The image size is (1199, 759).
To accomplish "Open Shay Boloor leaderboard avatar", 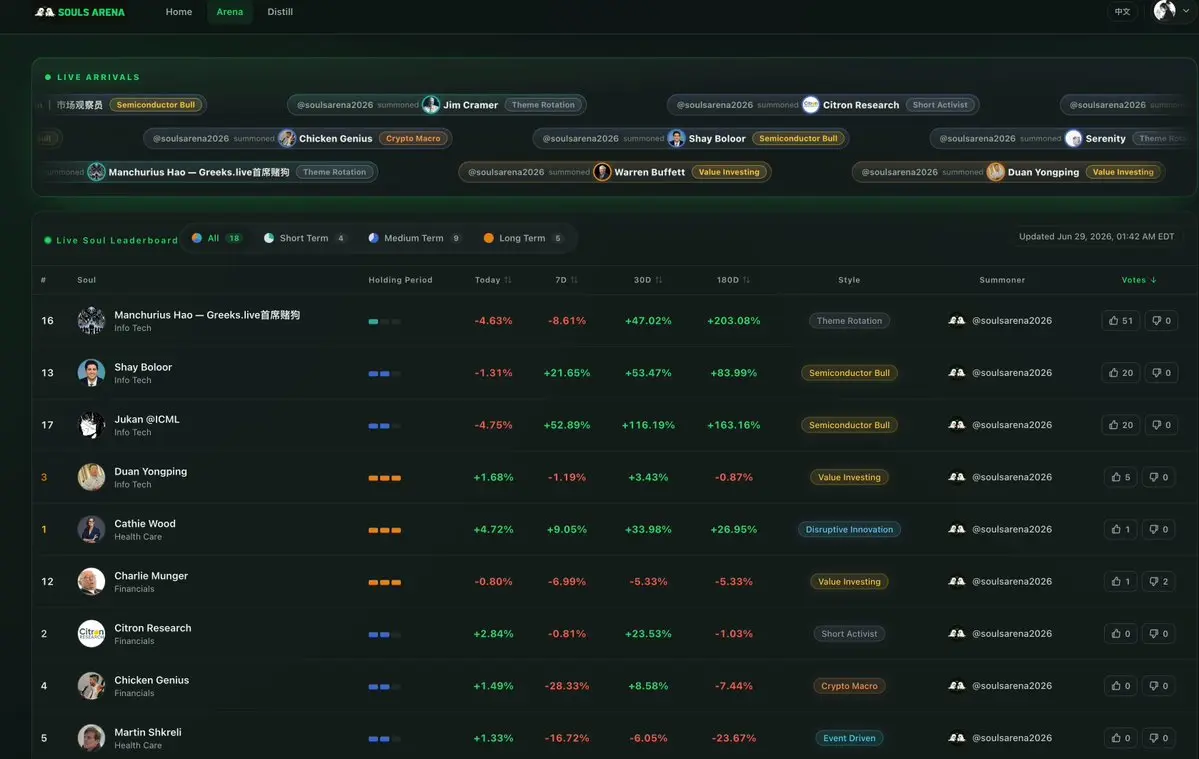I will [91, 372].
